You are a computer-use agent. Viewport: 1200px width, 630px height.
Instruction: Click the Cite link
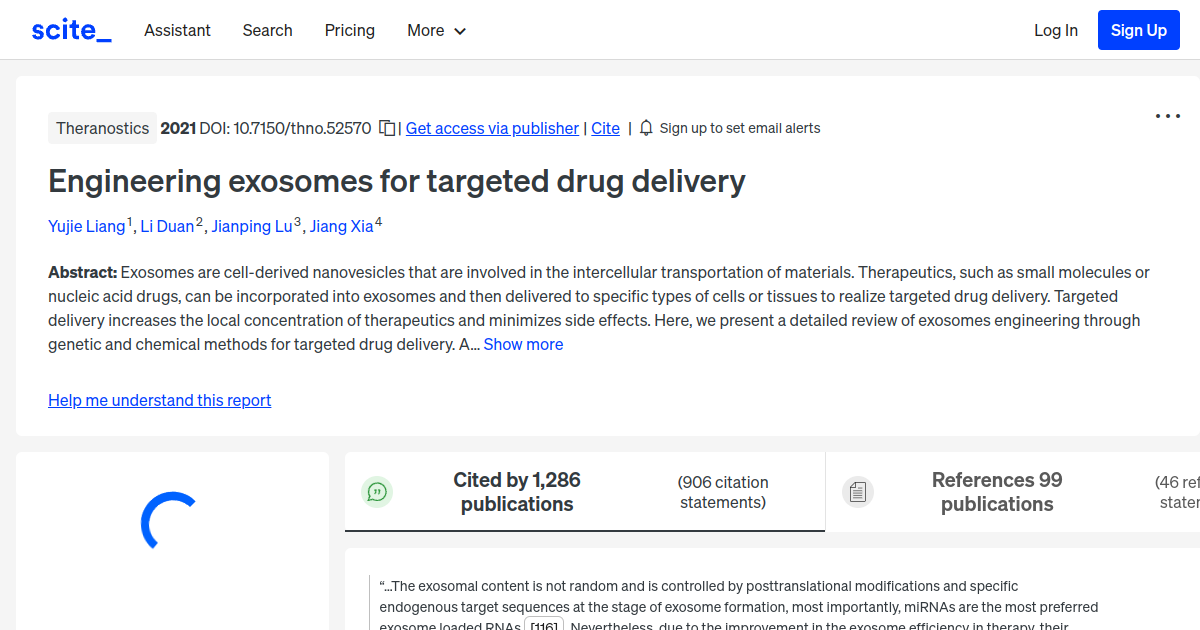click(x=605, y=128)
